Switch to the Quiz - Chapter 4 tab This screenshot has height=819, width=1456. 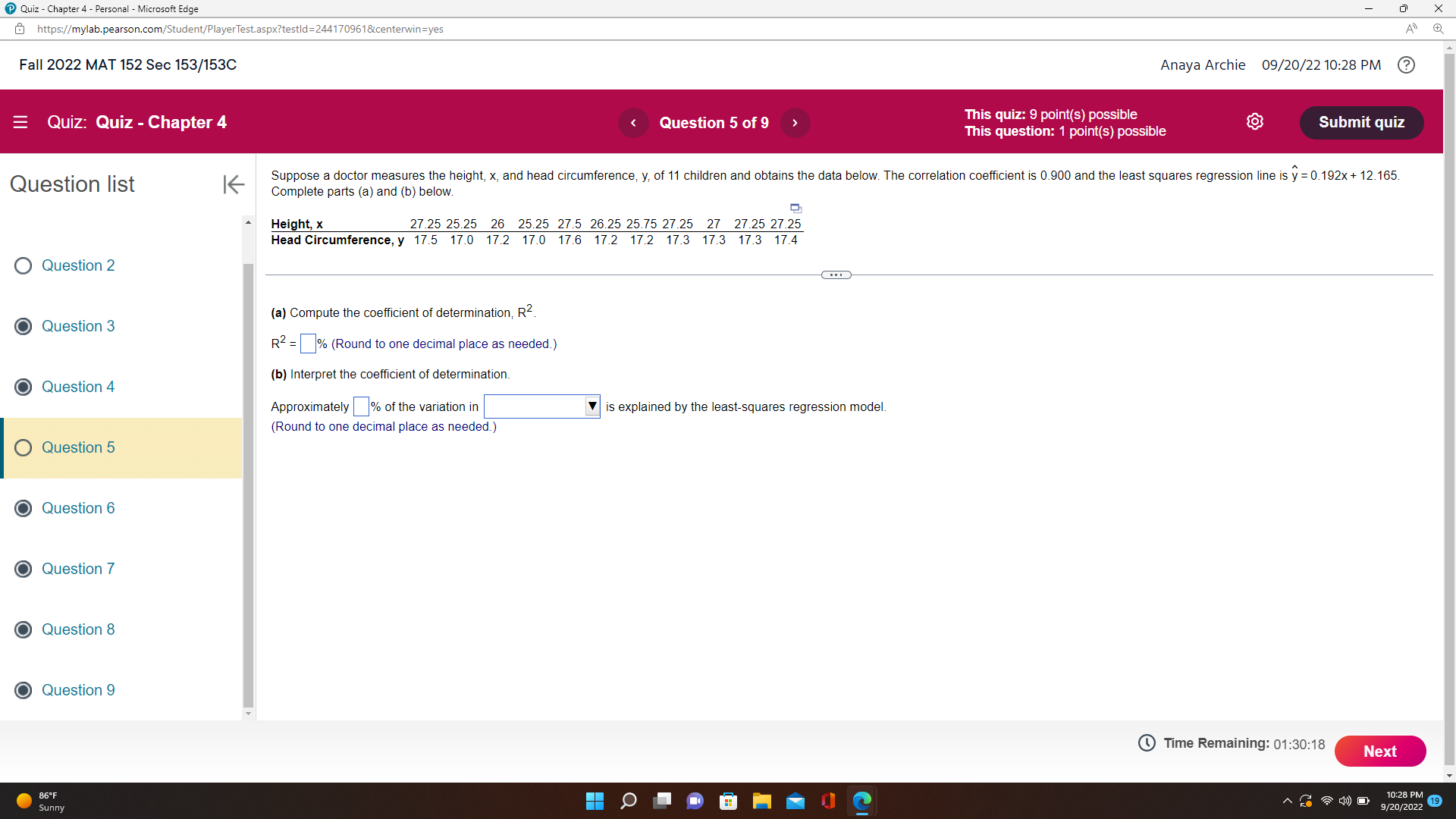click(x=99, y=8)
